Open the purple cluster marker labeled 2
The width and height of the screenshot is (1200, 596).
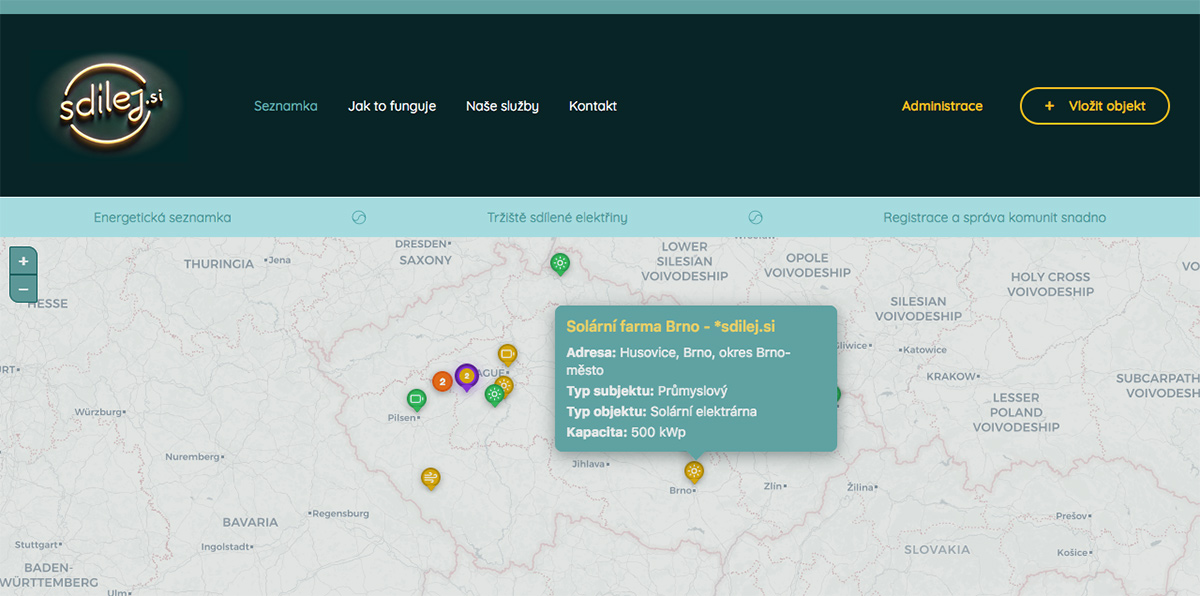[x=466, y=376]
